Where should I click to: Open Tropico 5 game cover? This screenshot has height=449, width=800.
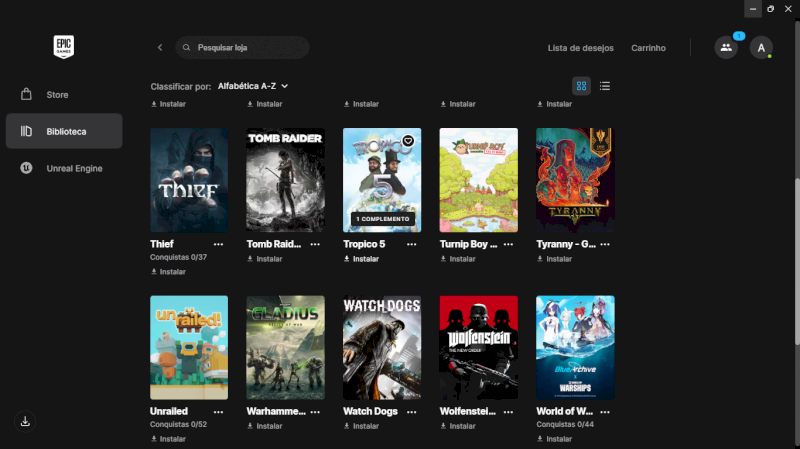tap(382, 180)
